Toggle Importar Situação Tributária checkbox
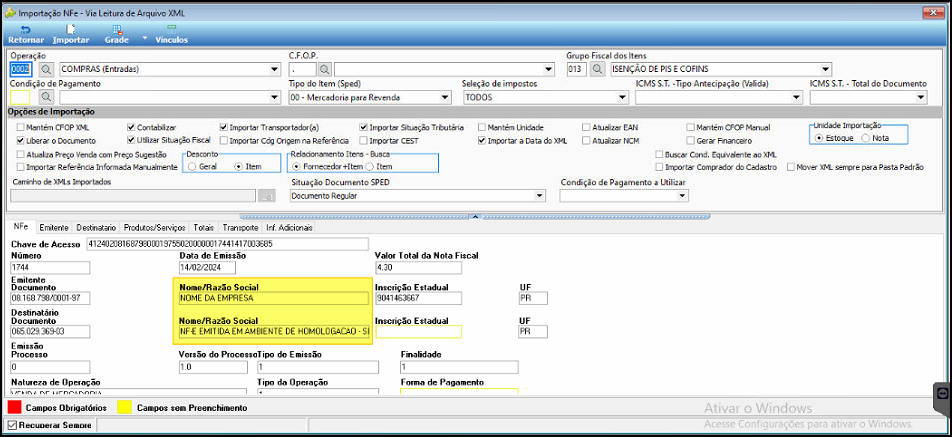The width and height of the screenshot is (952, 437). pyautogui.click(x=363, y=127)
